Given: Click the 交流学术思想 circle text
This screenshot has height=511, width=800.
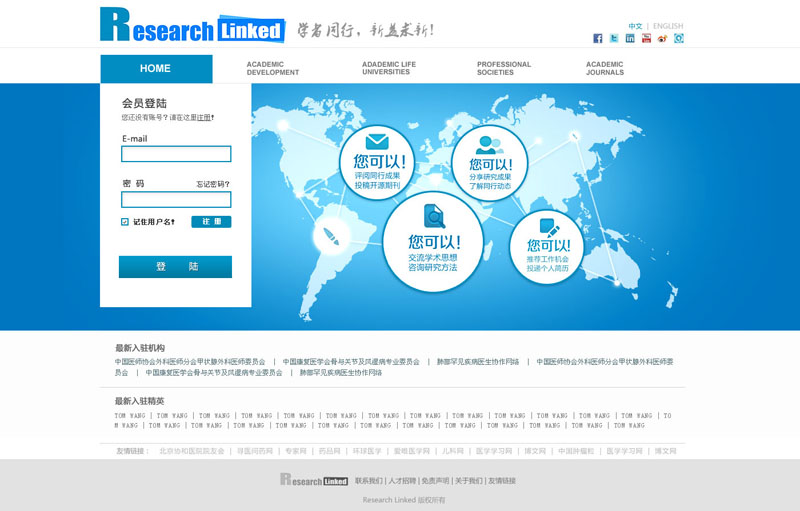Looking at the screenshot, I should pyautogui.click(x=433, y=258).
